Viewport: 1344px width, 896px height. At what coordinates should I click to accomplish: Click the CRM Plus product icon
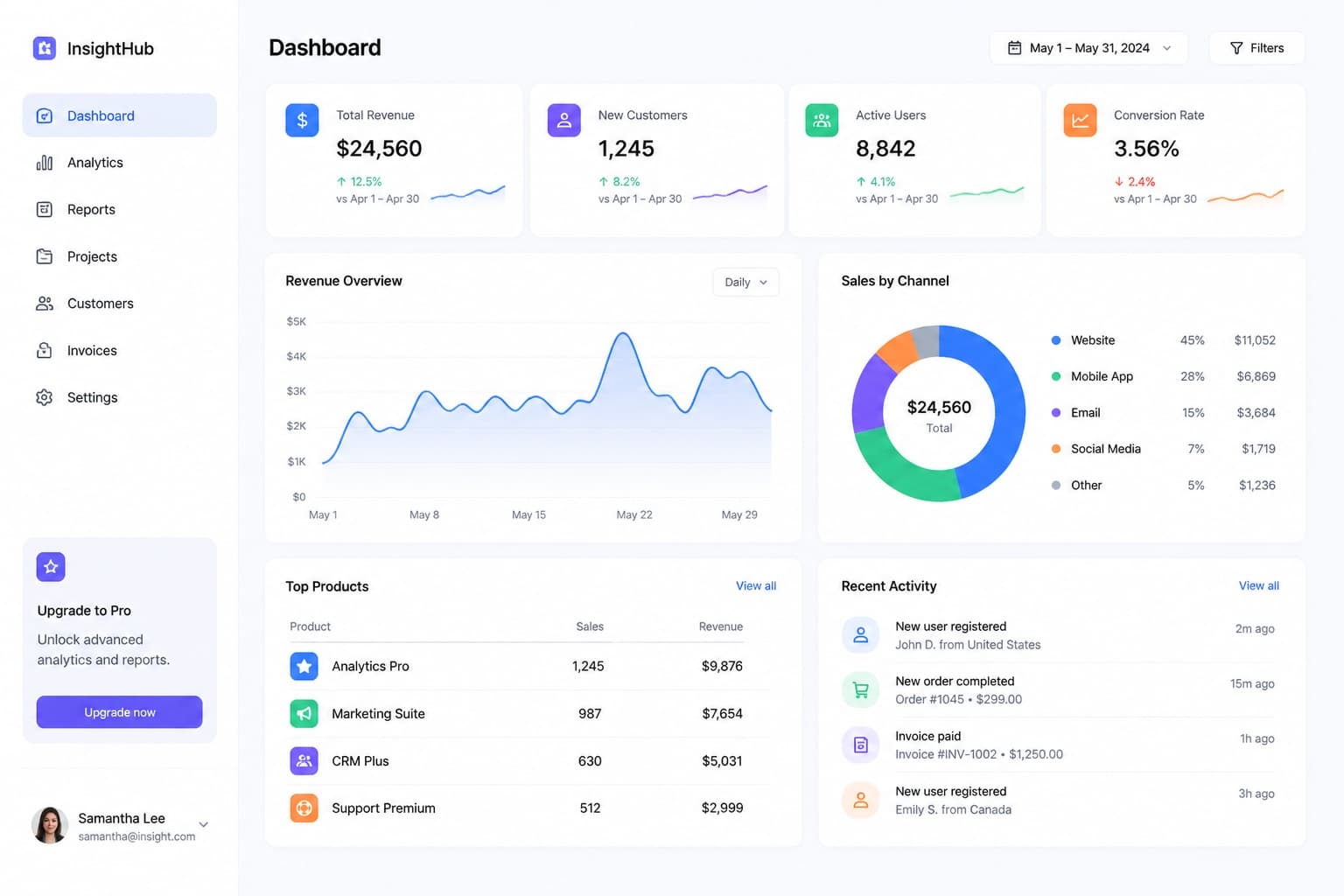click(304, 760)
